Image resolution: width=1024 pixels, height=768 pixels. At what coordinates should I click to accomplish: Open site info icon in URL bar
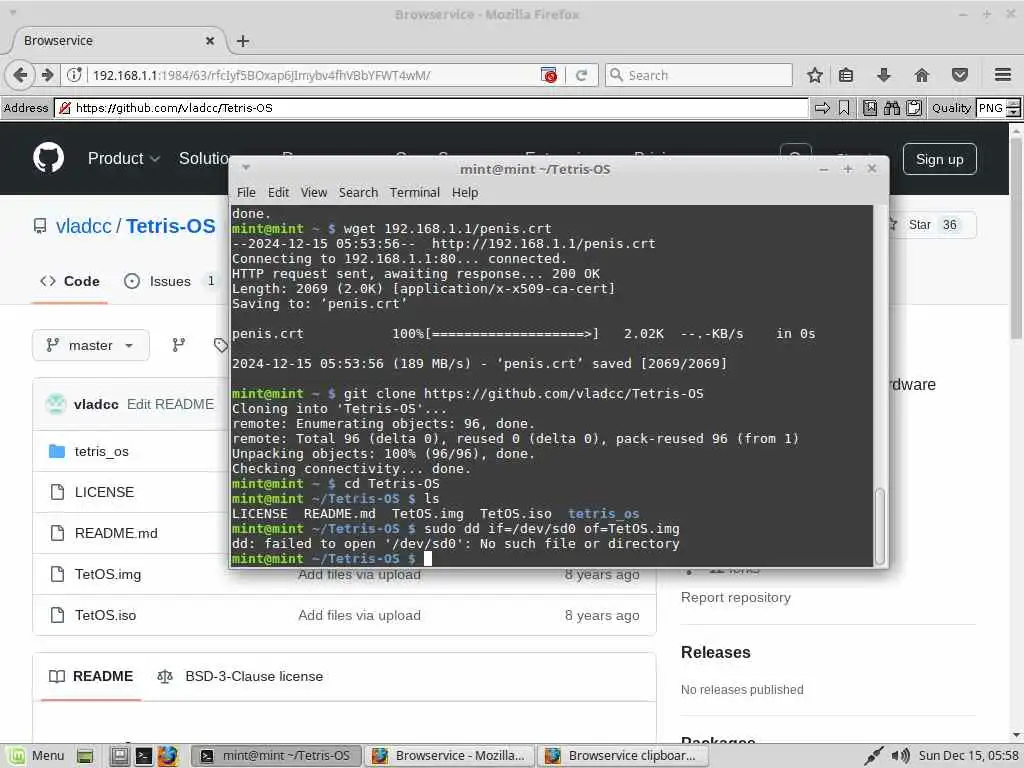tap(74, 75)
